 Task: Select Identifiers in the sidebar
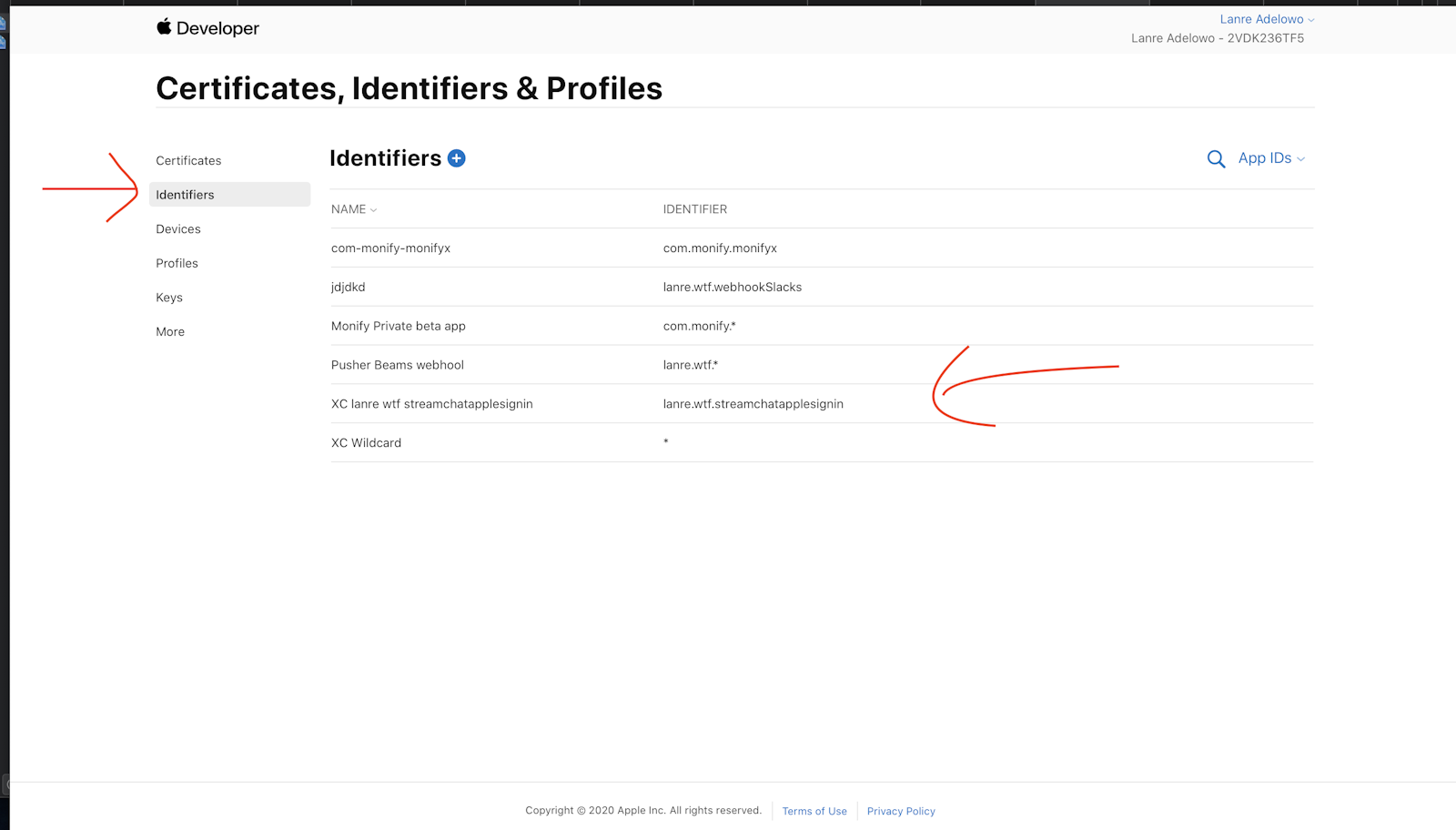(x=185, y=194)
